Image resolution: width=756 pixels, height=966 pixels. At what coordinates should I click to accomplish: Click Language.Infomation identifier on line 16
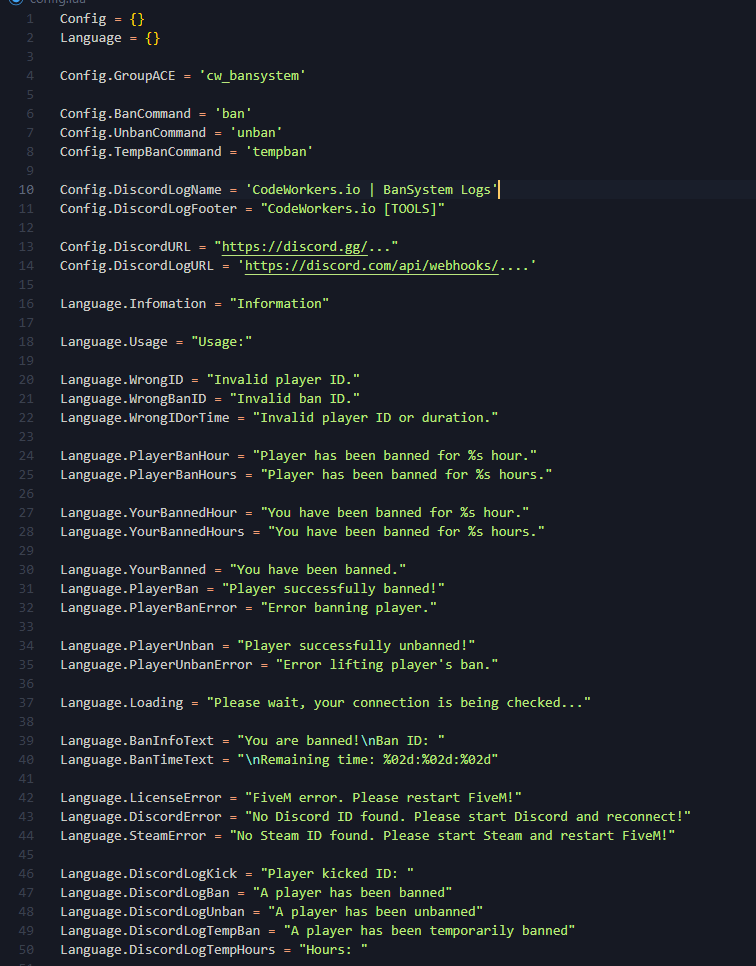[x=133, y=304]
